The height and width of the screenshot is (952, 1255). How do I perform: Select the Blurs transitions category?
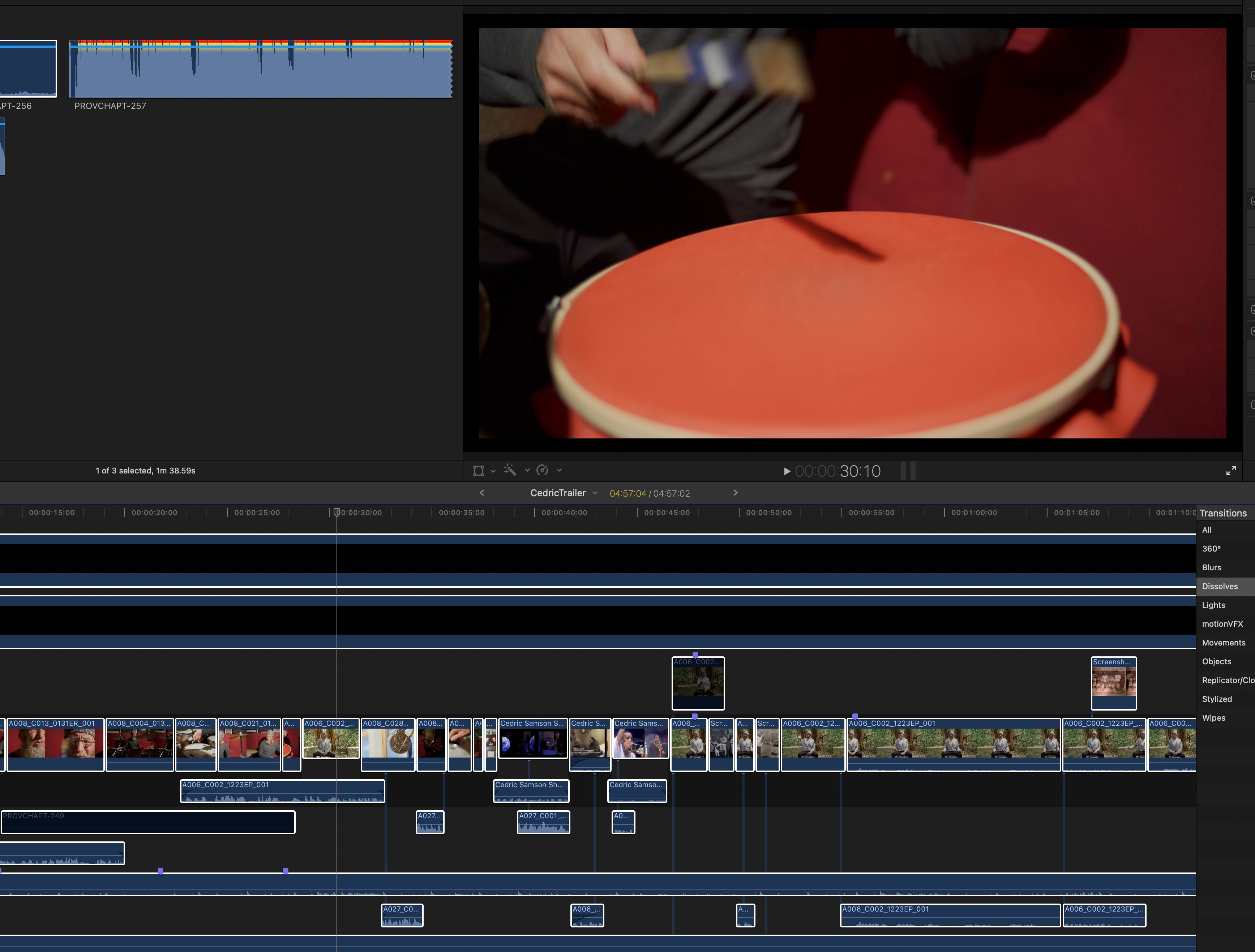pyautogui.click(x=1211, y=567)
